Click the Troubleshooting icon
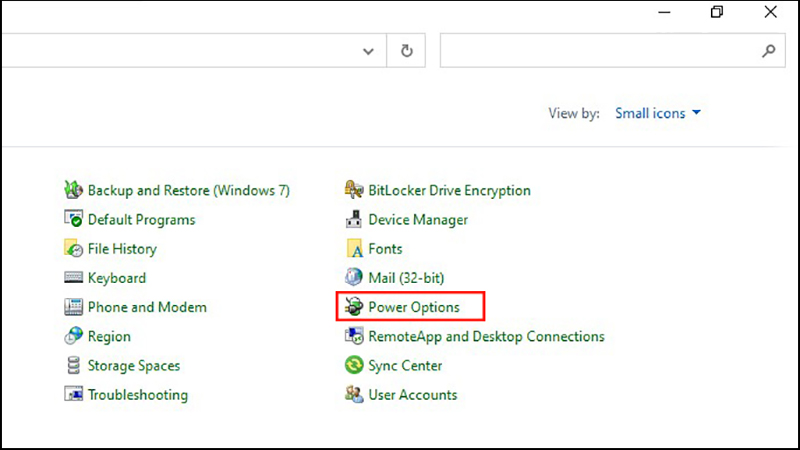 pyautogui.click(x=73, y=394)
